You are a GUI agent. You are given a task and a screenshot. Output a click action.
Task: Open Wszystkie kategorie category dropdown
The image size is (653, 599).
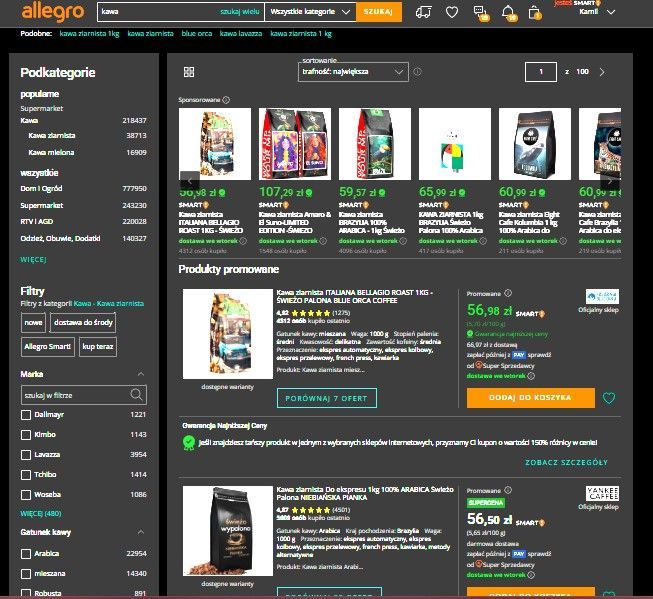[x=310, y=12]
